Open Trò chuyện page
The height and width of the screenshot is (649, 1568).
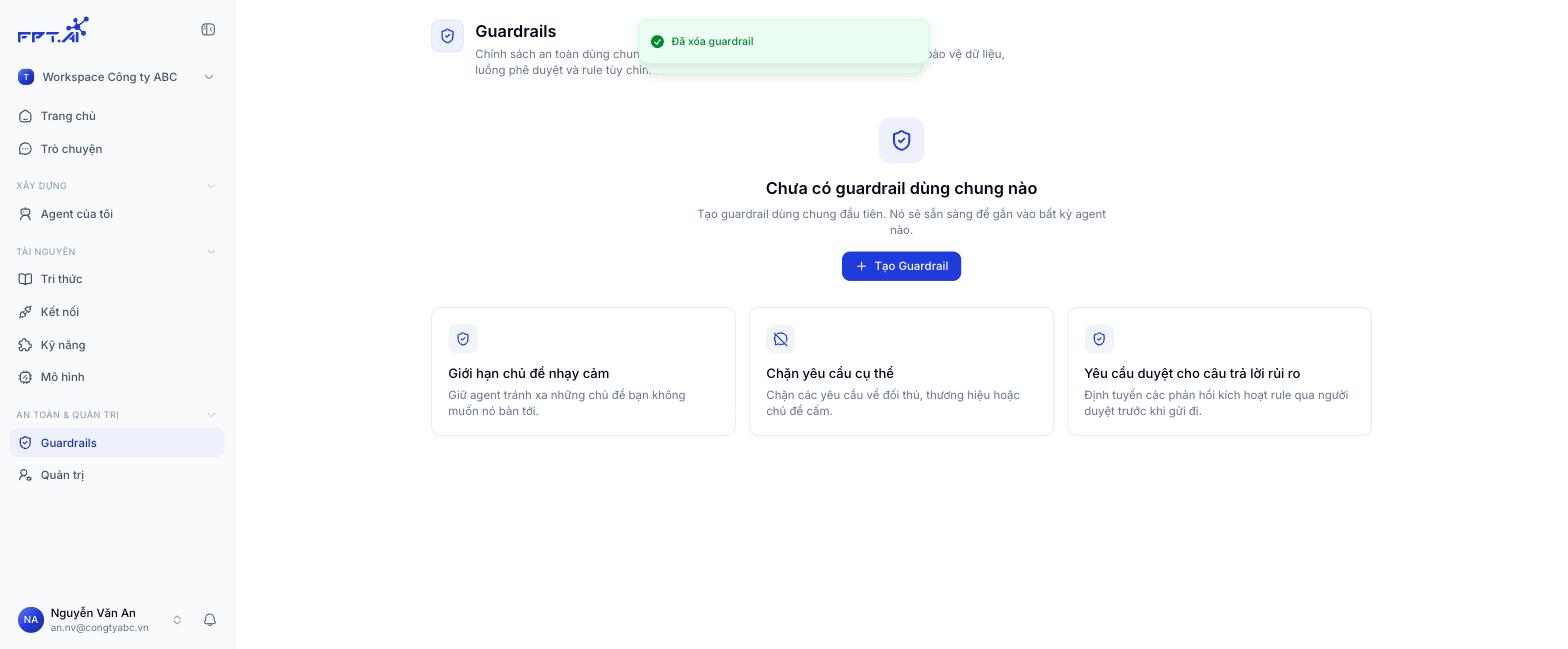(117, 149)
